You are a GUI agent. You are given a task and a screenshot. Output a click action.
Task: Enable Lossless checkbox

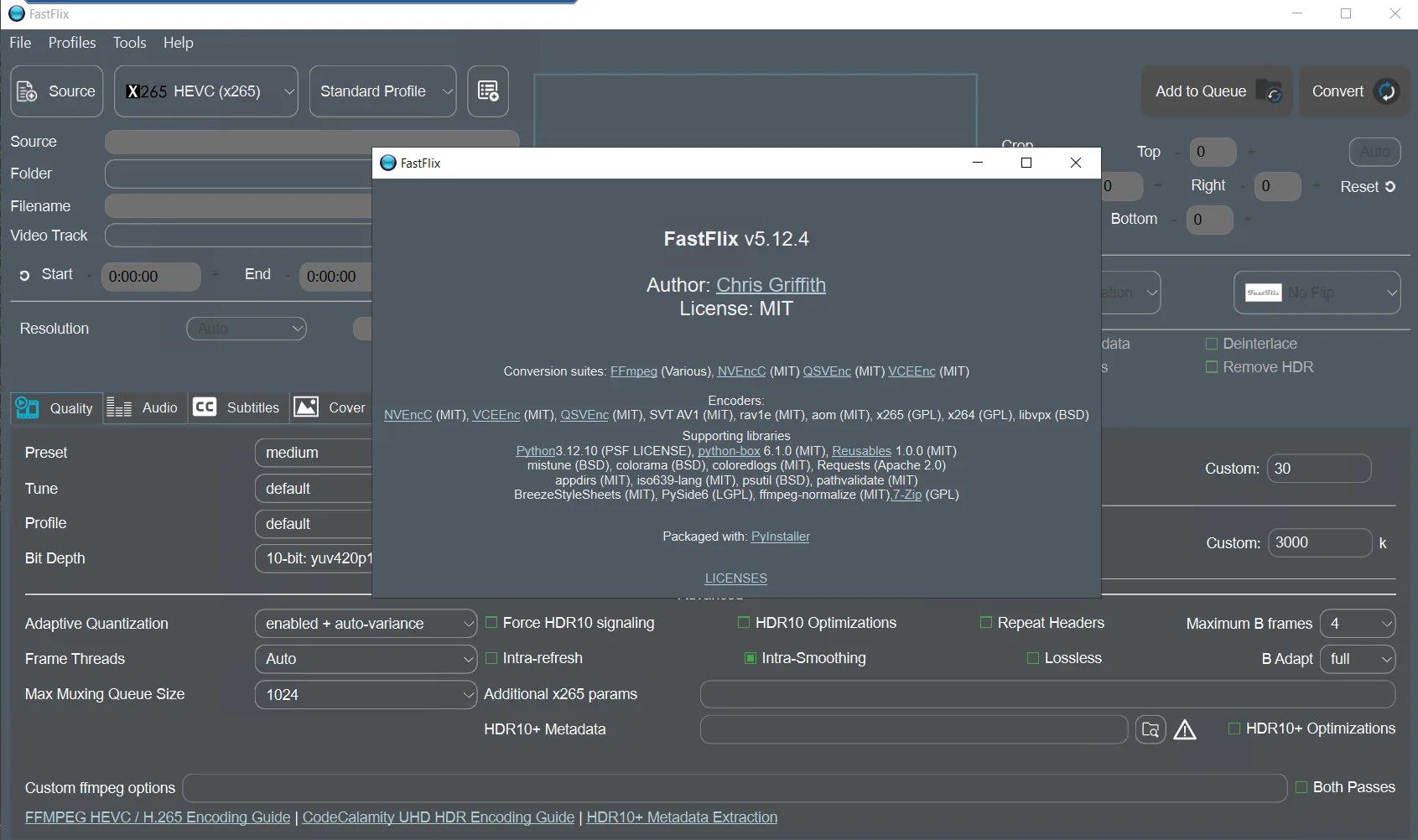[1033, 658]
